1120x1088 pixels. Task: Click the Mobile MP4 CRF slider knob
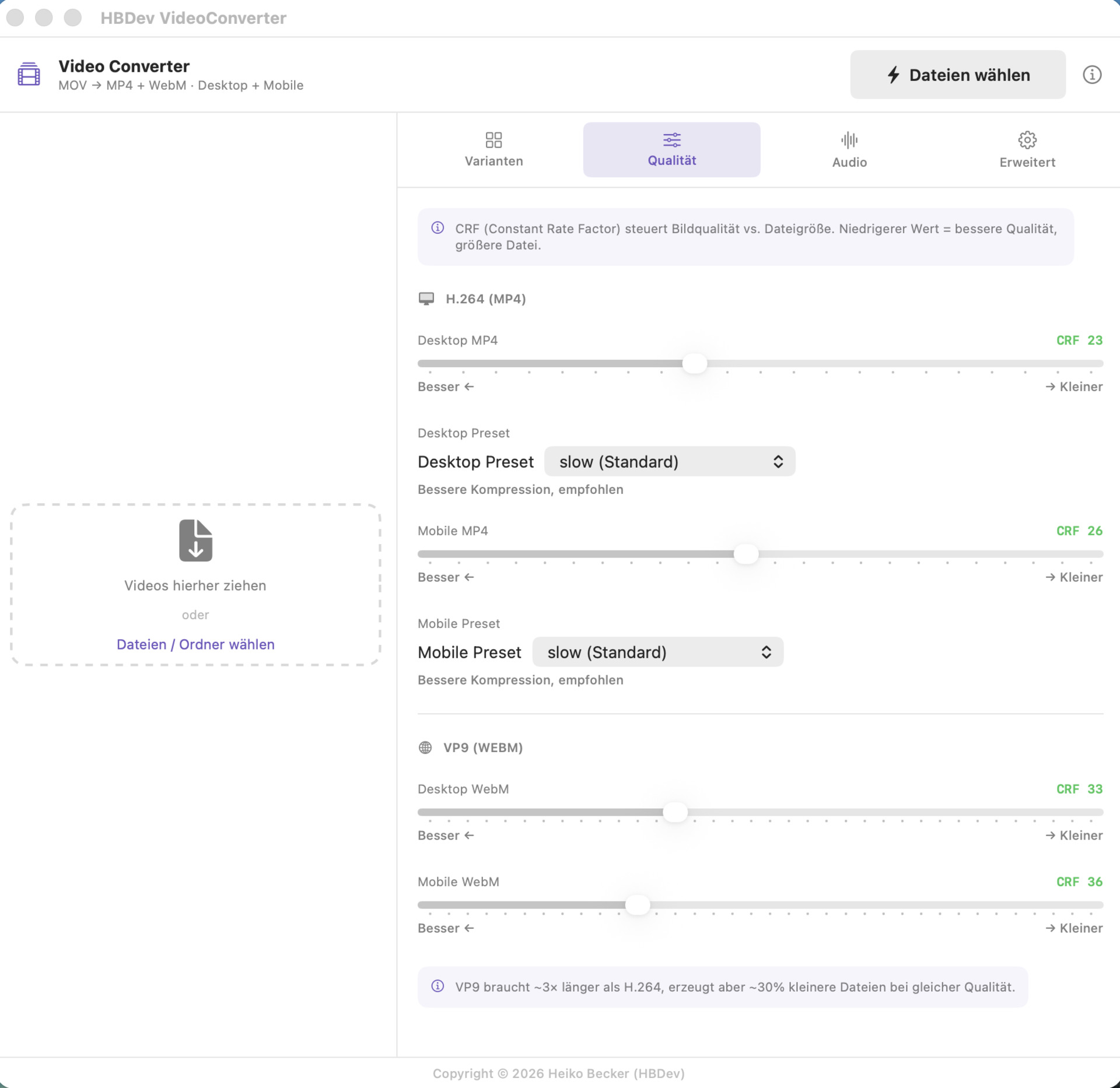click(x=745, y=554)
